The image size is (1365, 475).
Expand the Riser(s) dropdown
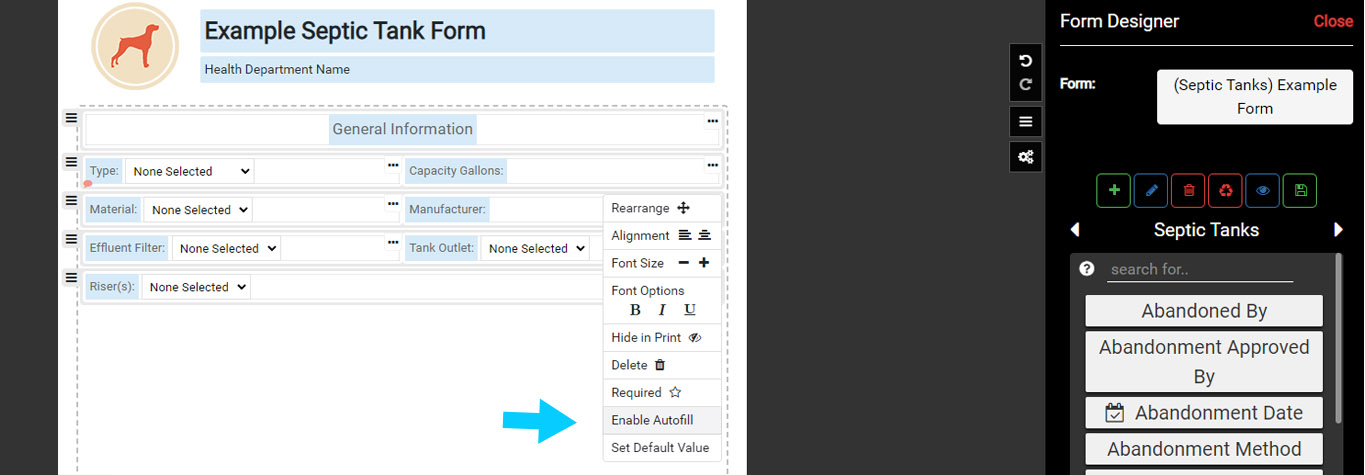click(x=196, y=288)
